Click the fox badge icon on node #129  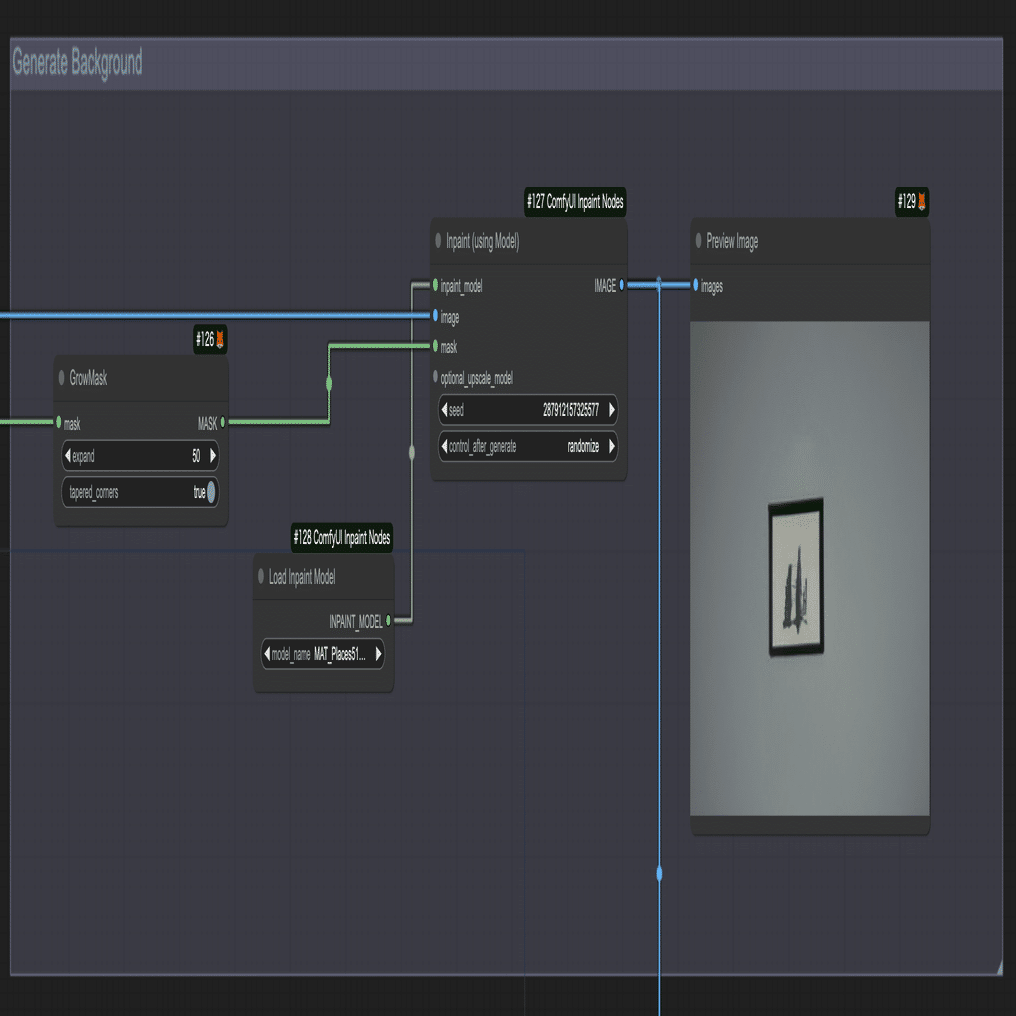click(921, 202)
